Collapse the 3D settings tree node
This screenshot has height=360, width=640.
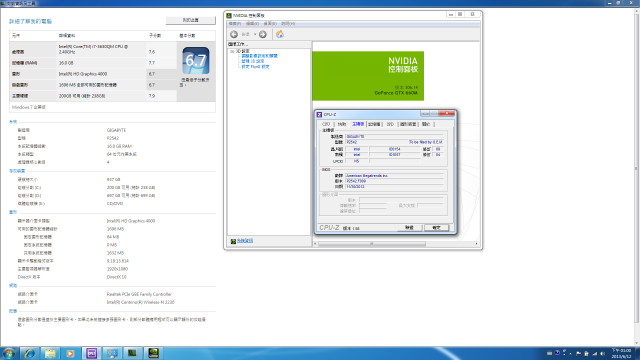point(232,51)
